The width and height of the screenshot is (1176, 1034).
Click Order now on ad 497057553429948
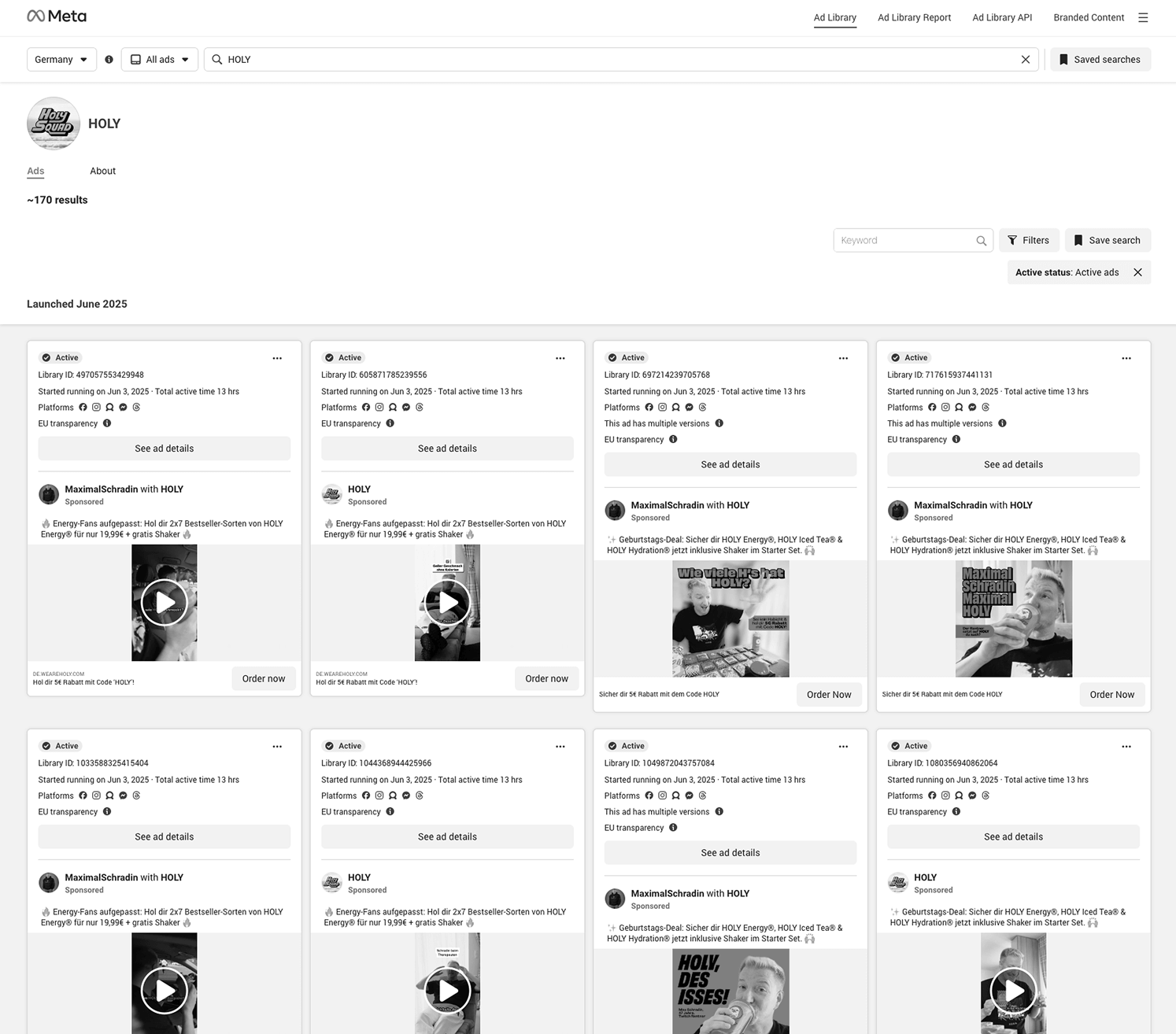pos(264,678)
